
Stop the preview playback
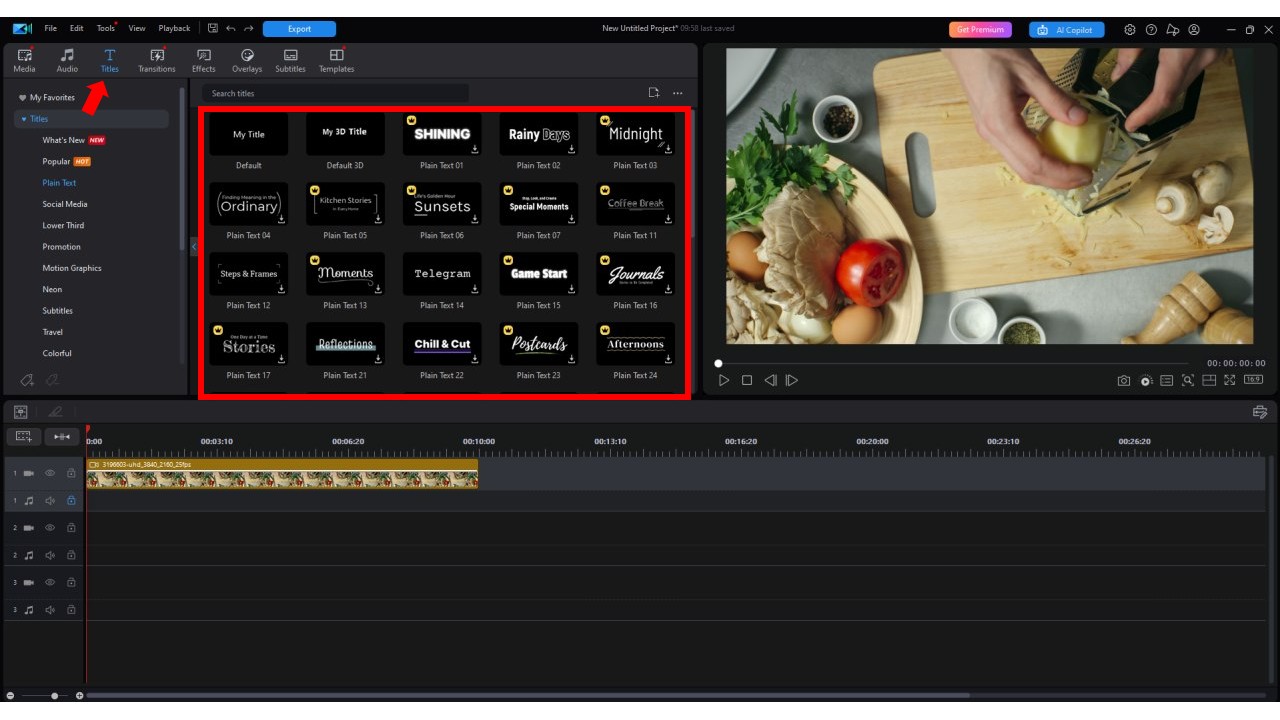[747, 380]
